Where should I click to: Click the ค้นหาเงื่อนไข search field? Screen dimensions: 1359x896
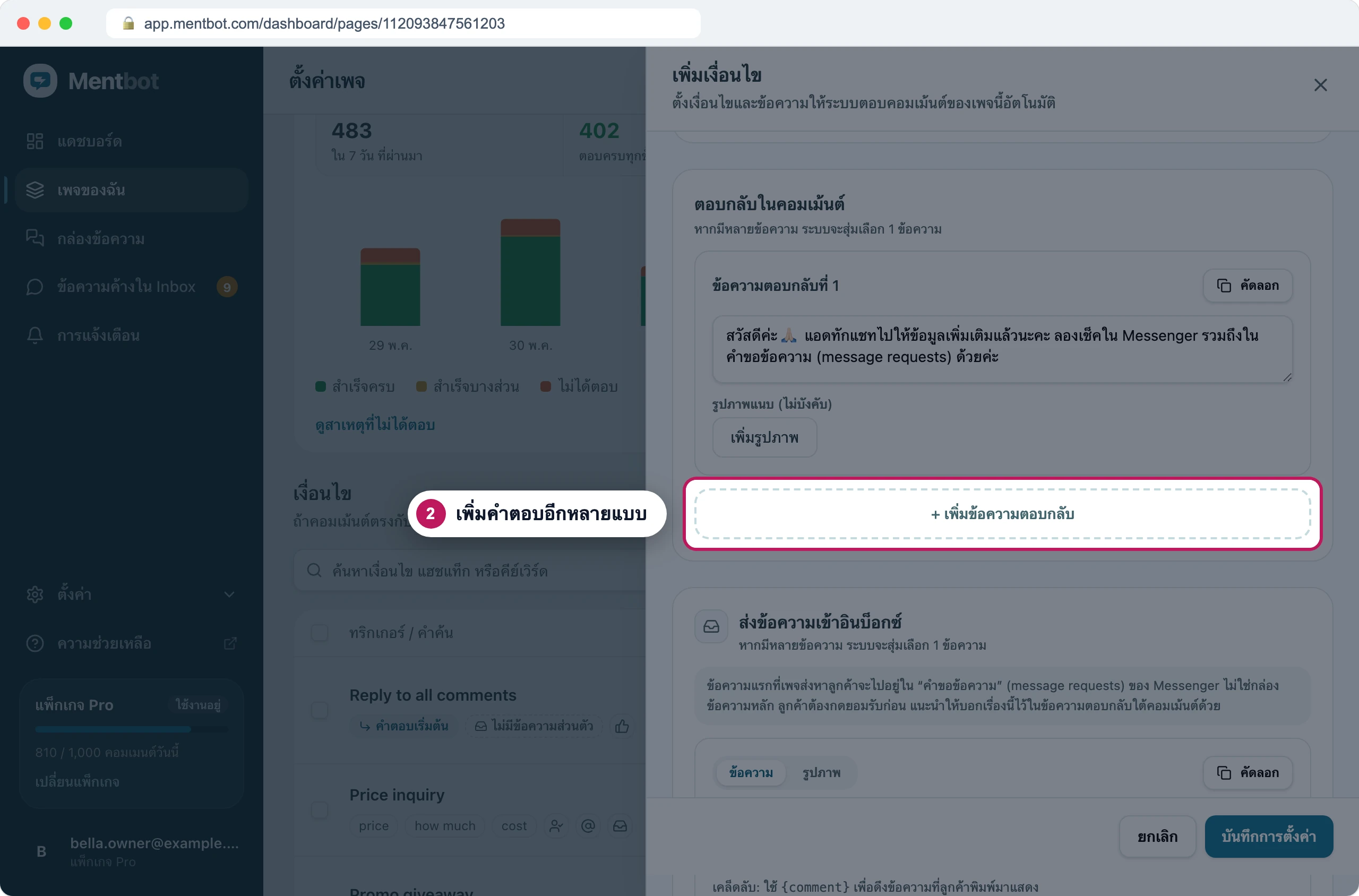click(470, 570)
